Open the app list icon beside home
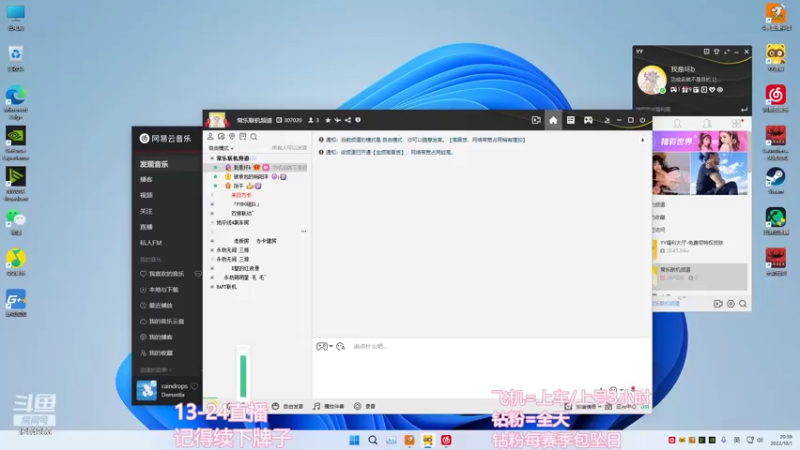This screenshot has width=800, height=450. tap(570, 120)
